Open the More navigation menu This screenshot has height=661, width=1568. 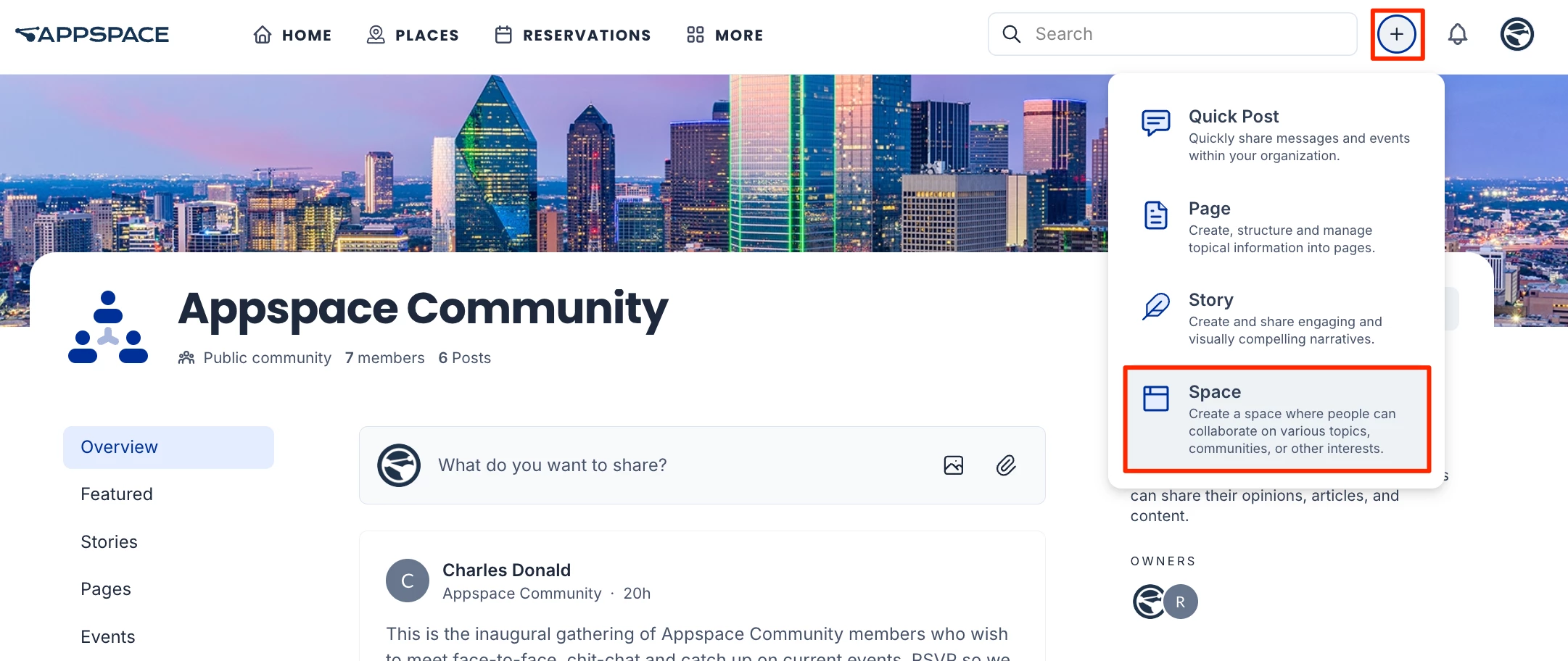725,35
